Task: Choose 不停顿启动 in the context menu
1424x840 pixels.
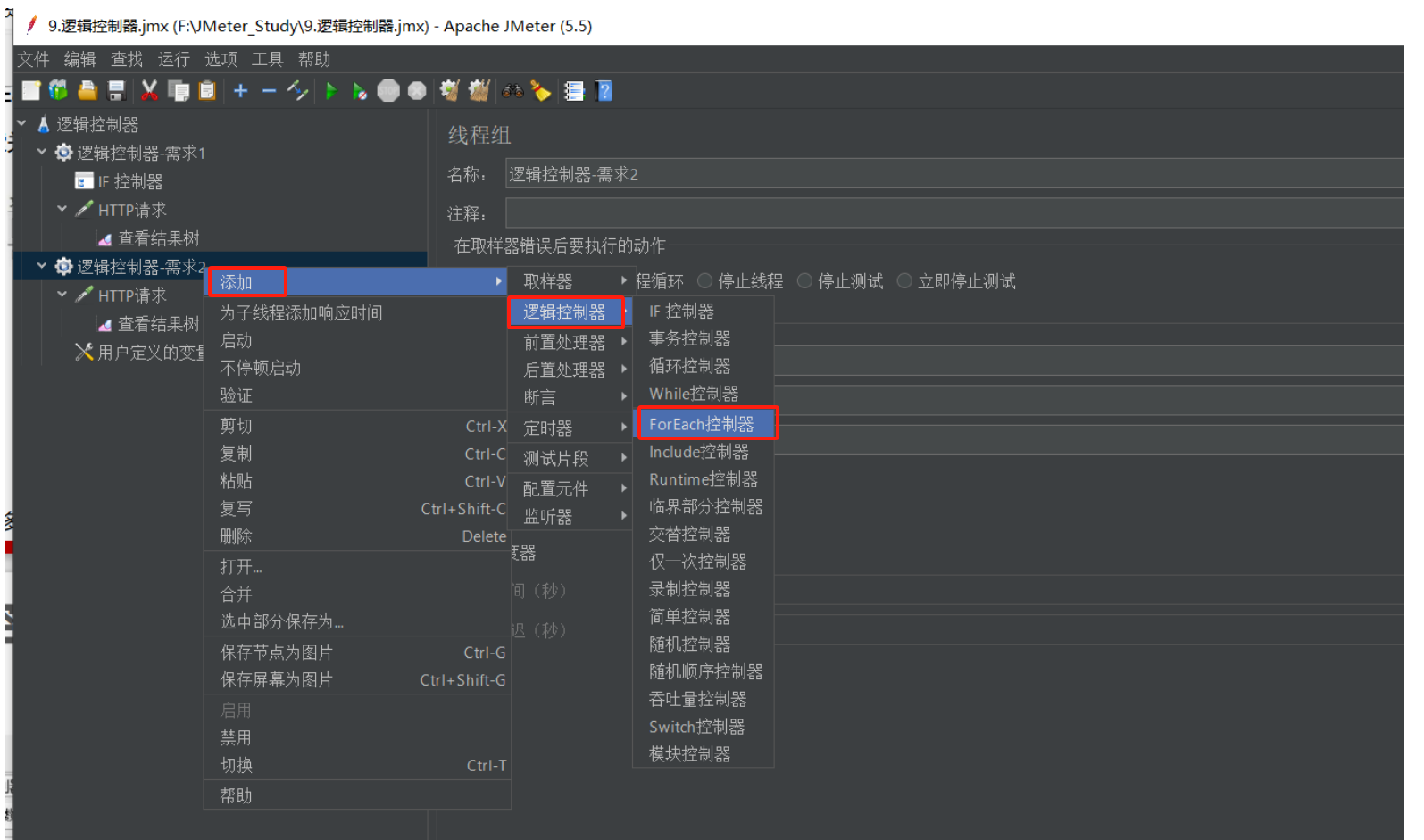Action: (x=358, y=368)
